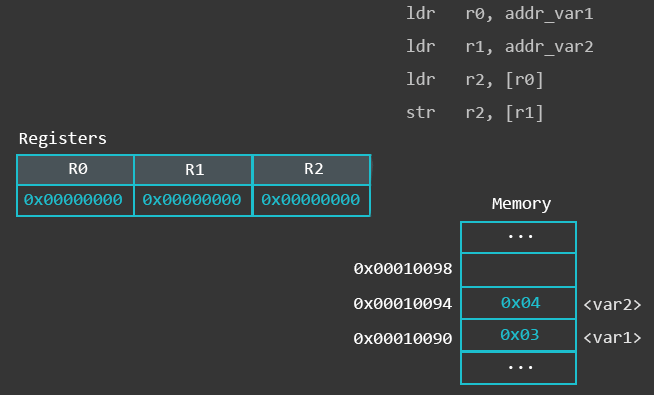Click the address label 0x00010098
Viewport: 654px width, 395px height.
pos(403,269)
